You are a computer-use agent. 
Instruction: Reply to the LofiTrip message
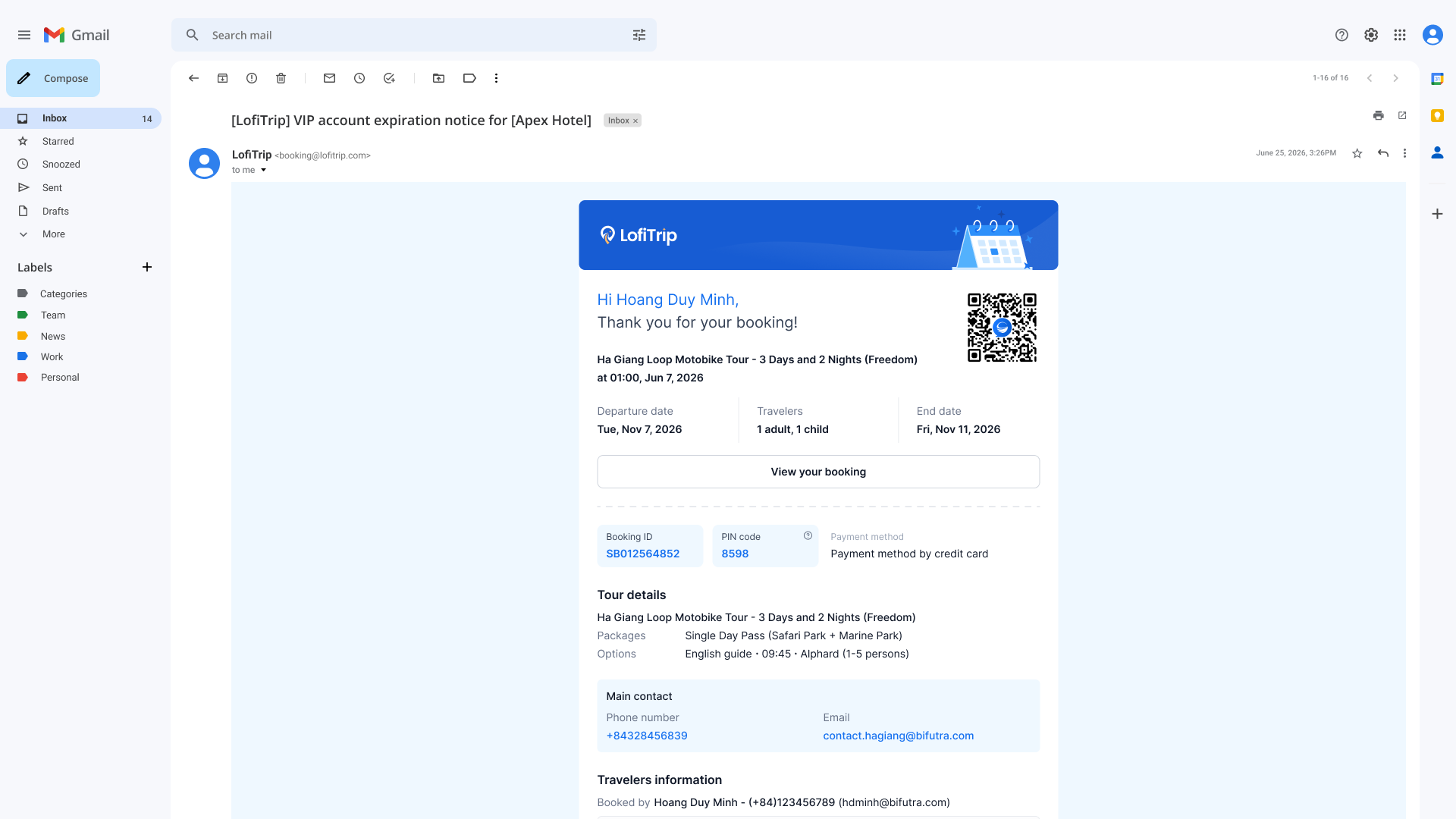tap(1383, 153)
